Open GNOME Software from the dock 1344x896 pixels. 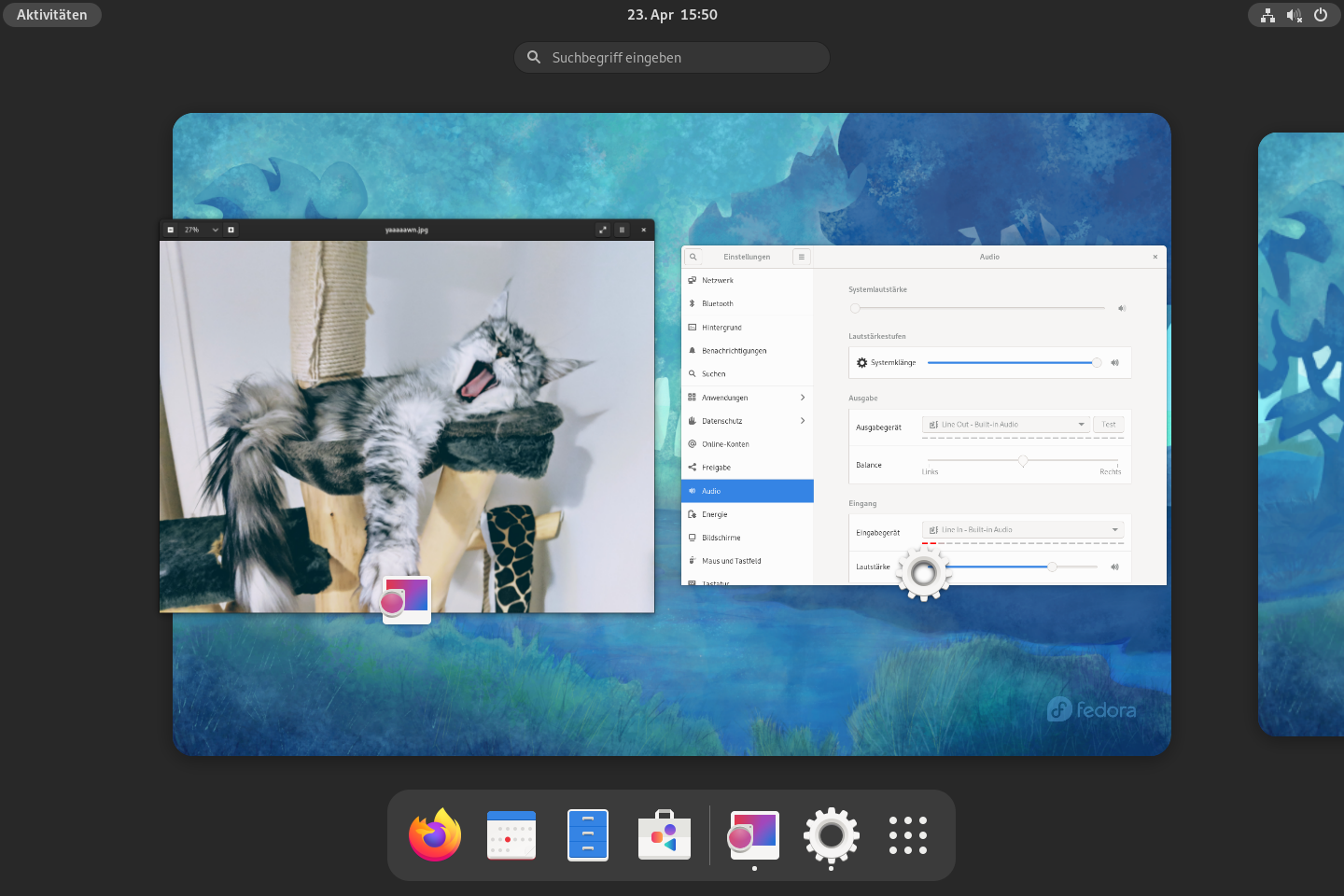(x=664, y=835)
